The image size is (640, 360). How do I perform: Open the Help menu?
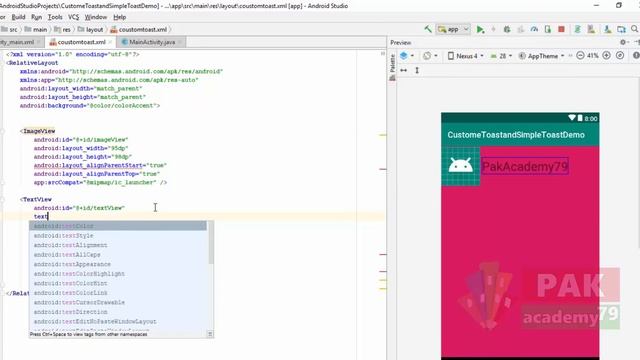pos(120,17)
